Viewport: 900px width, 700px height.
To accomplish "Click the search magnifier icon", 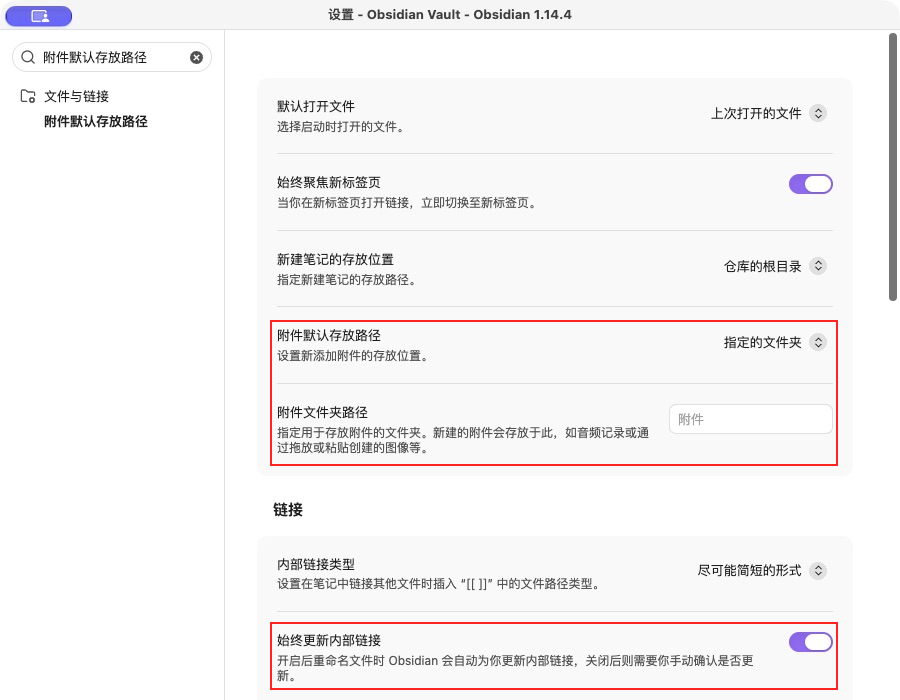I will pyautogui.click(x=28, y=57).
